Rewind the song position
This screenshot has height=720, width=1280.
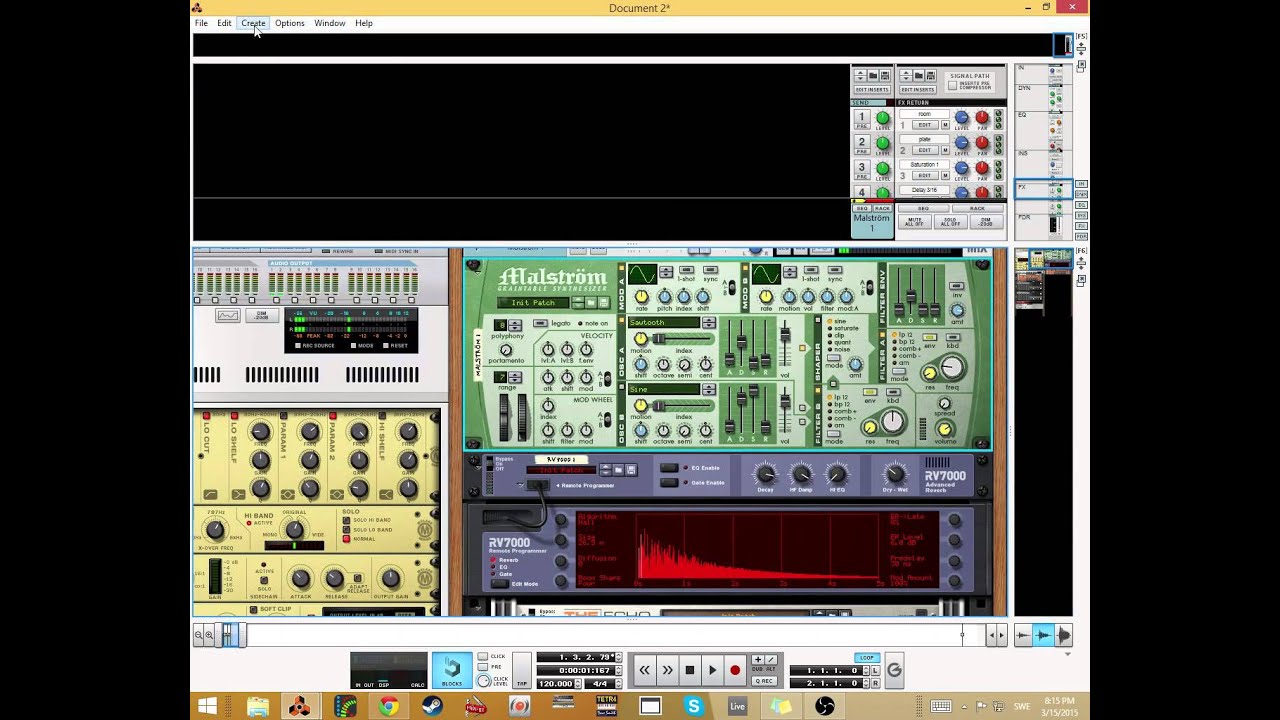coord(645,670)
